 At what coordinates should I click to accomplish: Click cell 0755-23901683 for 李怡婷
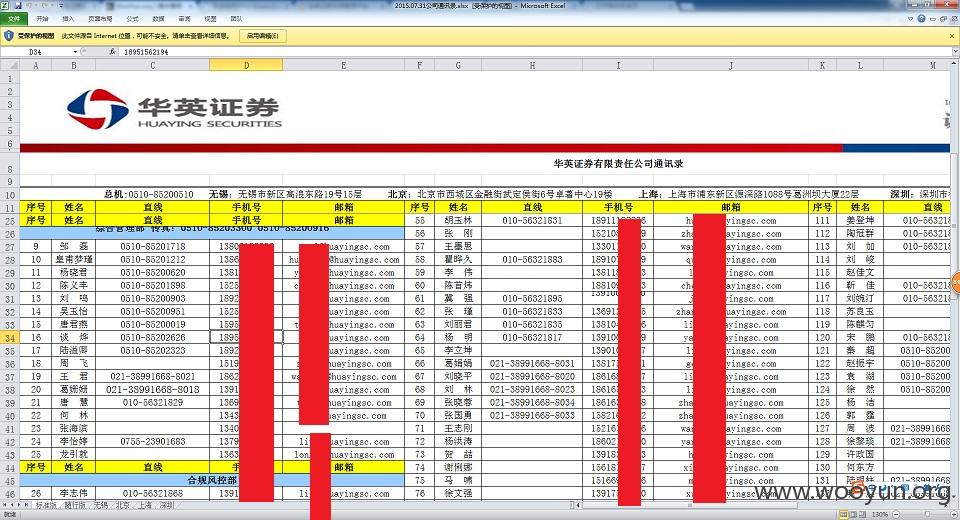click(x=152, y=442)
